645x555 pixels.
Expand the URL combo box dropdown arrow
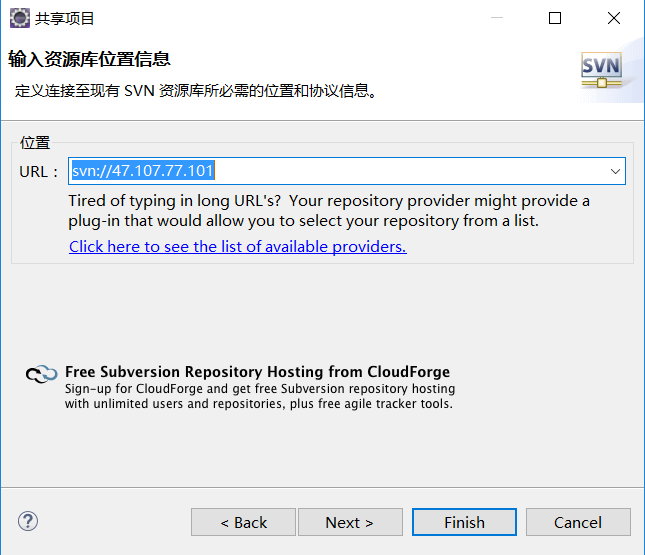point(615,171)
